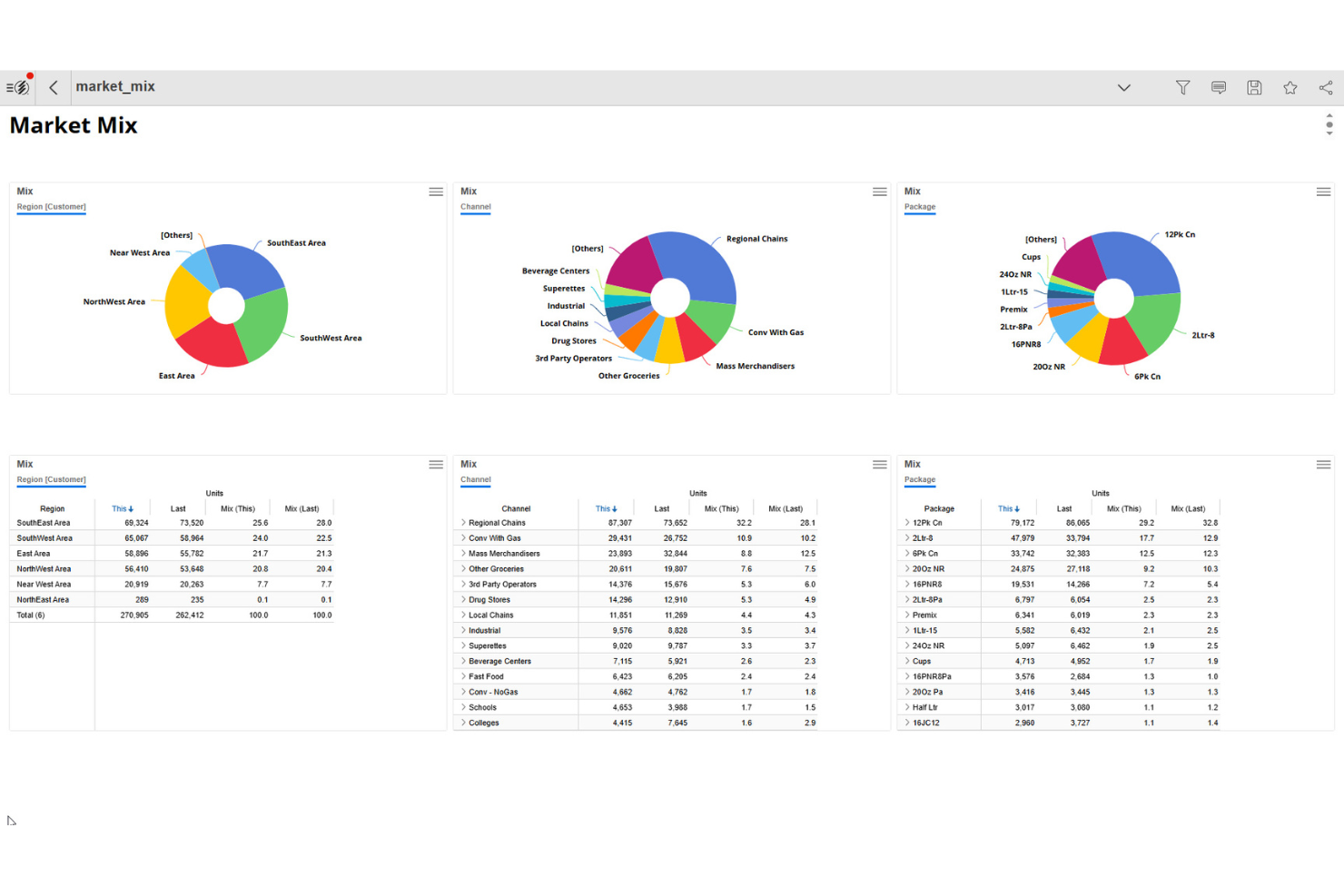
Task: Click [Others] label in Package pie chart
Action: coord(1041,240)
